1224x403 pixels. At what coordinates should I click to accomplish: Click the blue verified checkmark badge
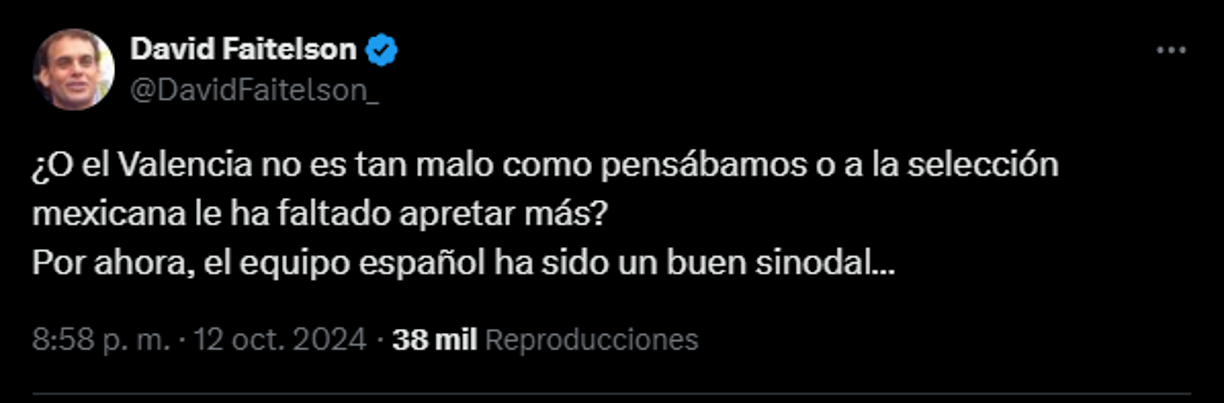coord(383,48)
